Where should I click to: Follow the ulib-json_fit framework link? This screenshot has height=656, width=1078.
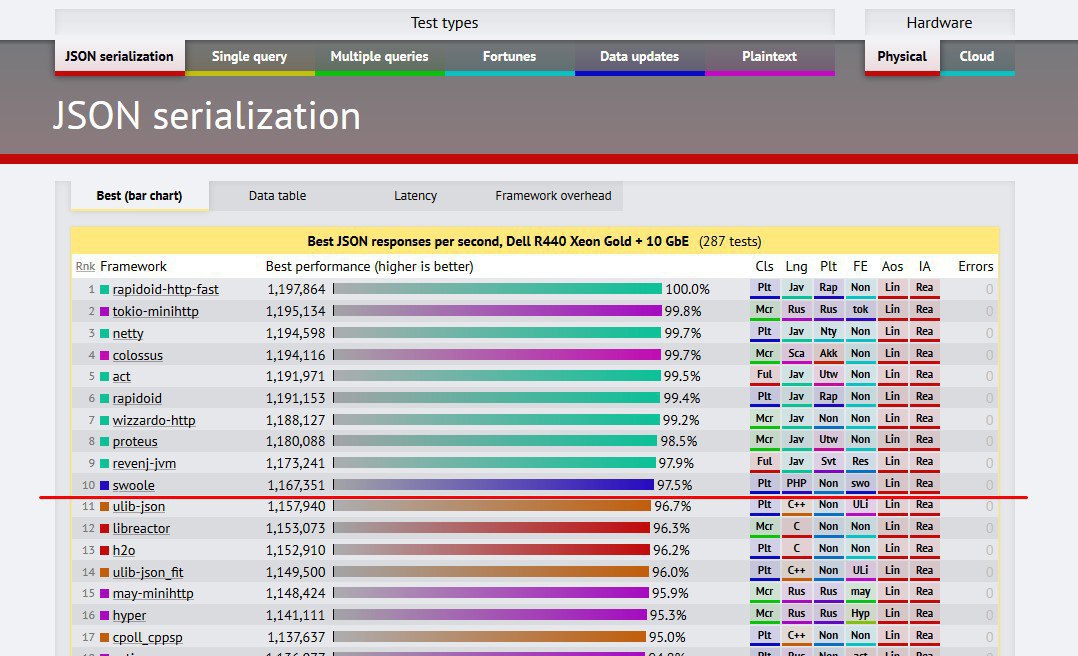tap(148, 572)
